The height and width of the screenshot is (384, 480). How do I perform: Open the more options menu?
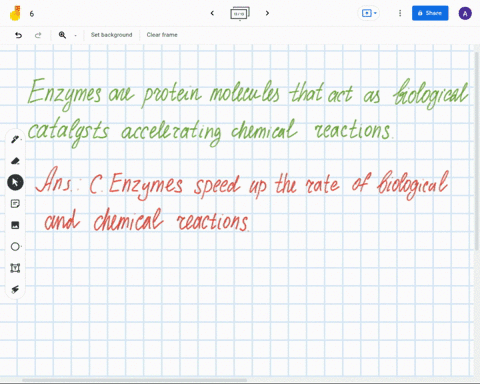coord(400,13)
